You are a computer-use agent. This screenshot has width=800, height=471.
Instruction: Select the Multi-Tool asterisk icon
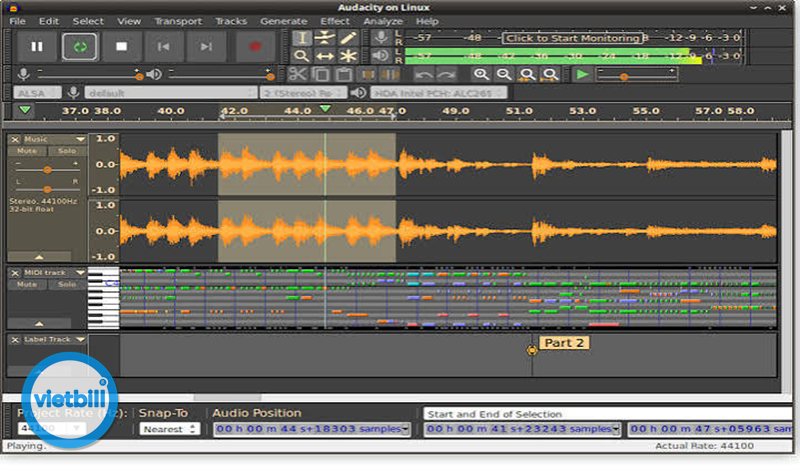coord(348,56)
